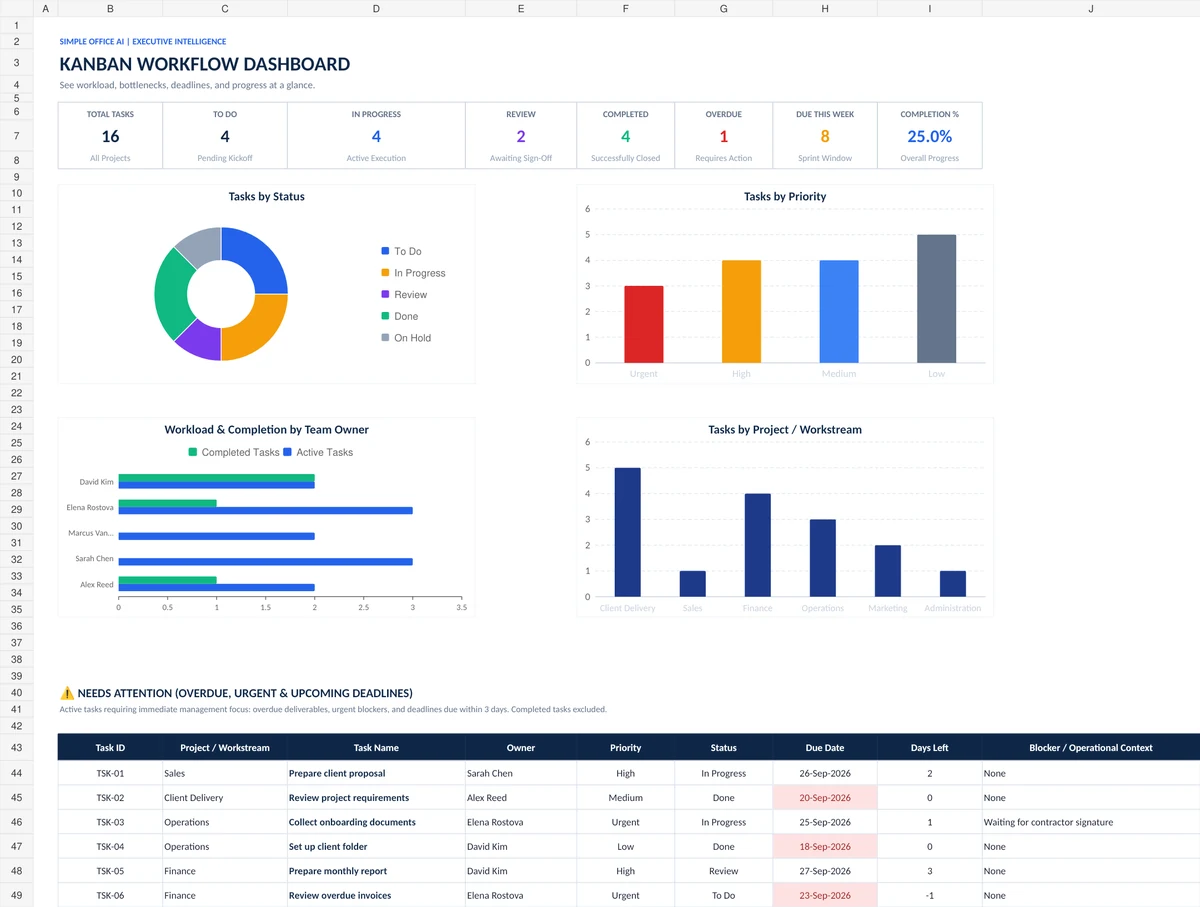Select column B header
Viewport: 1200px width, 907px height.
pyautogui.click(x=109, y=8)
